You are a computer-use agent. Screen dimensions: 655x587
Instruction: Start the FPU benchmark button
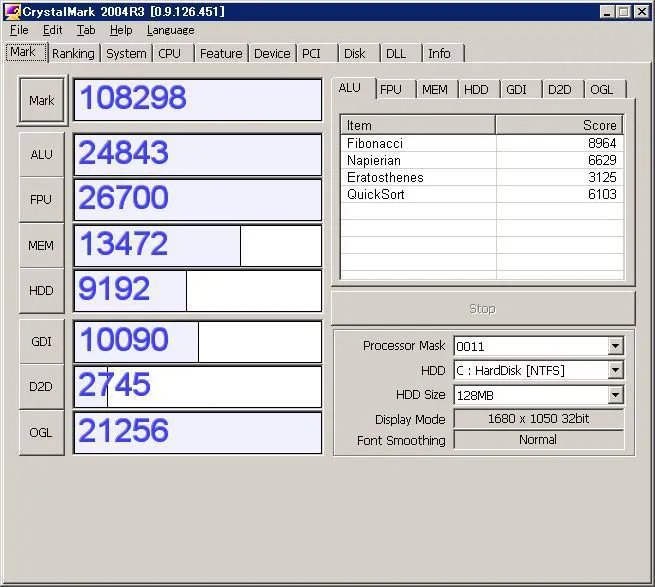[41, 200]
